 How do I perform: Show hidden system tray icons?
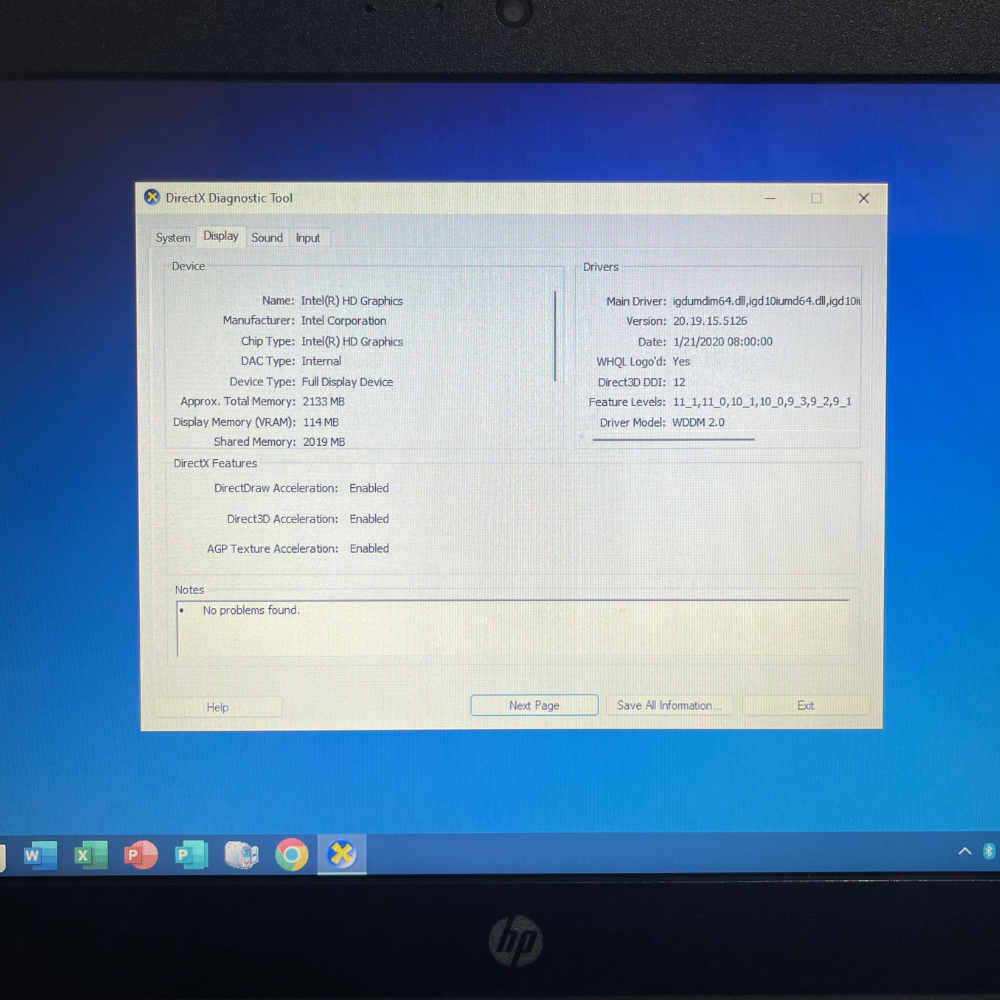(964, 851)
